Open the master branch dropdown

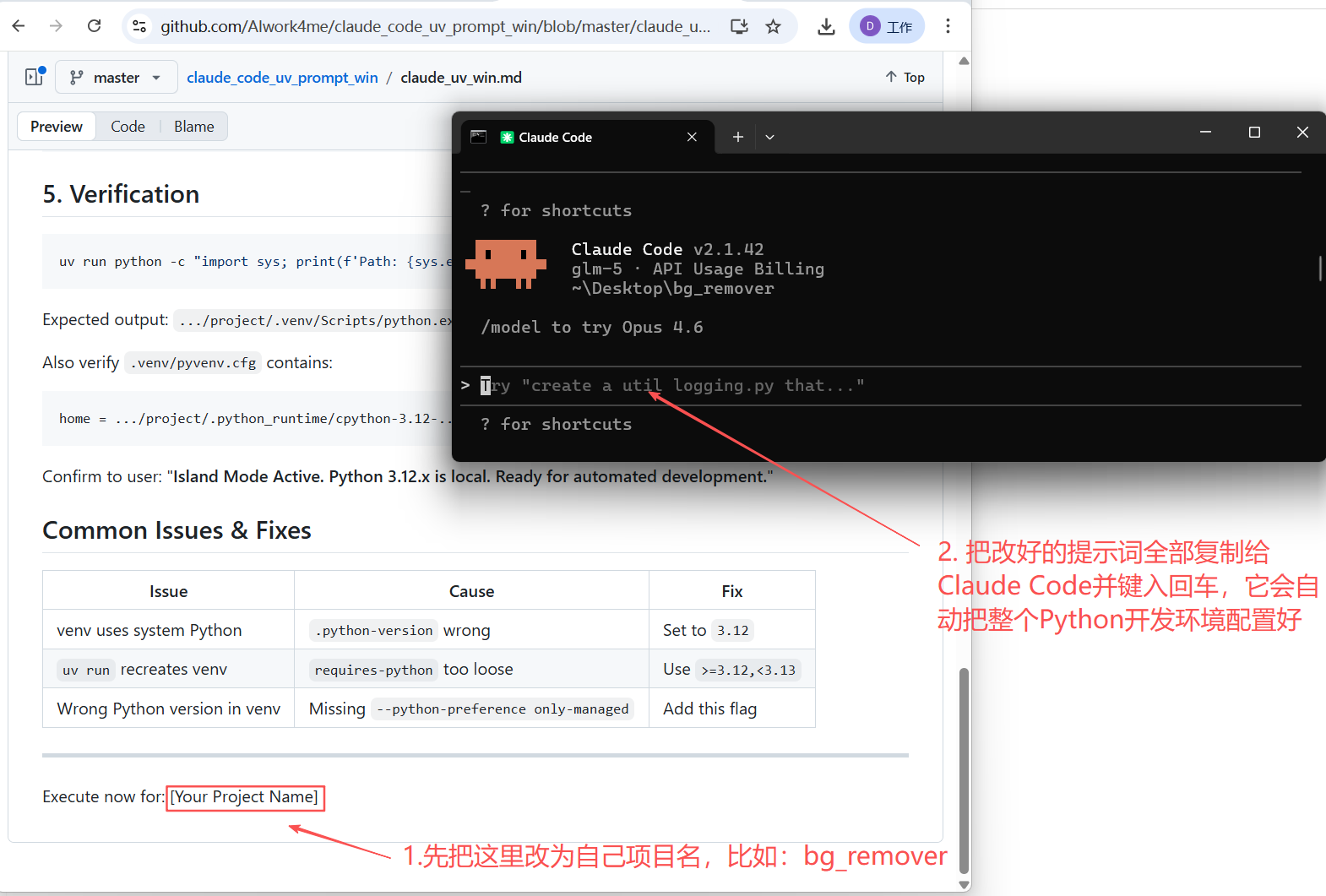117,77
